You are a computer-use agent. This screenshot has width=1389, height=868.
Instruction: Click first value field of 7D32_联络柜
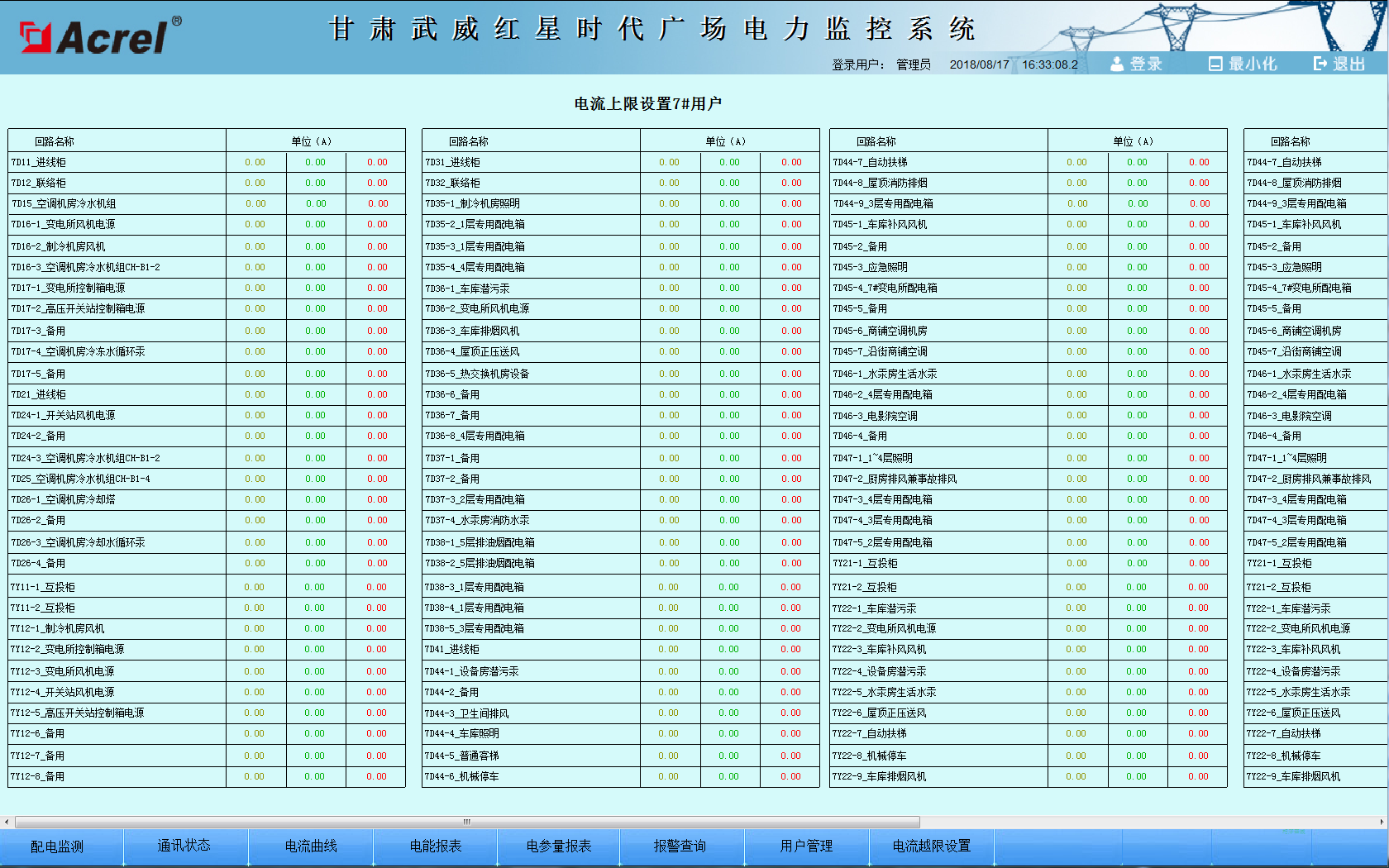point(669,184)
